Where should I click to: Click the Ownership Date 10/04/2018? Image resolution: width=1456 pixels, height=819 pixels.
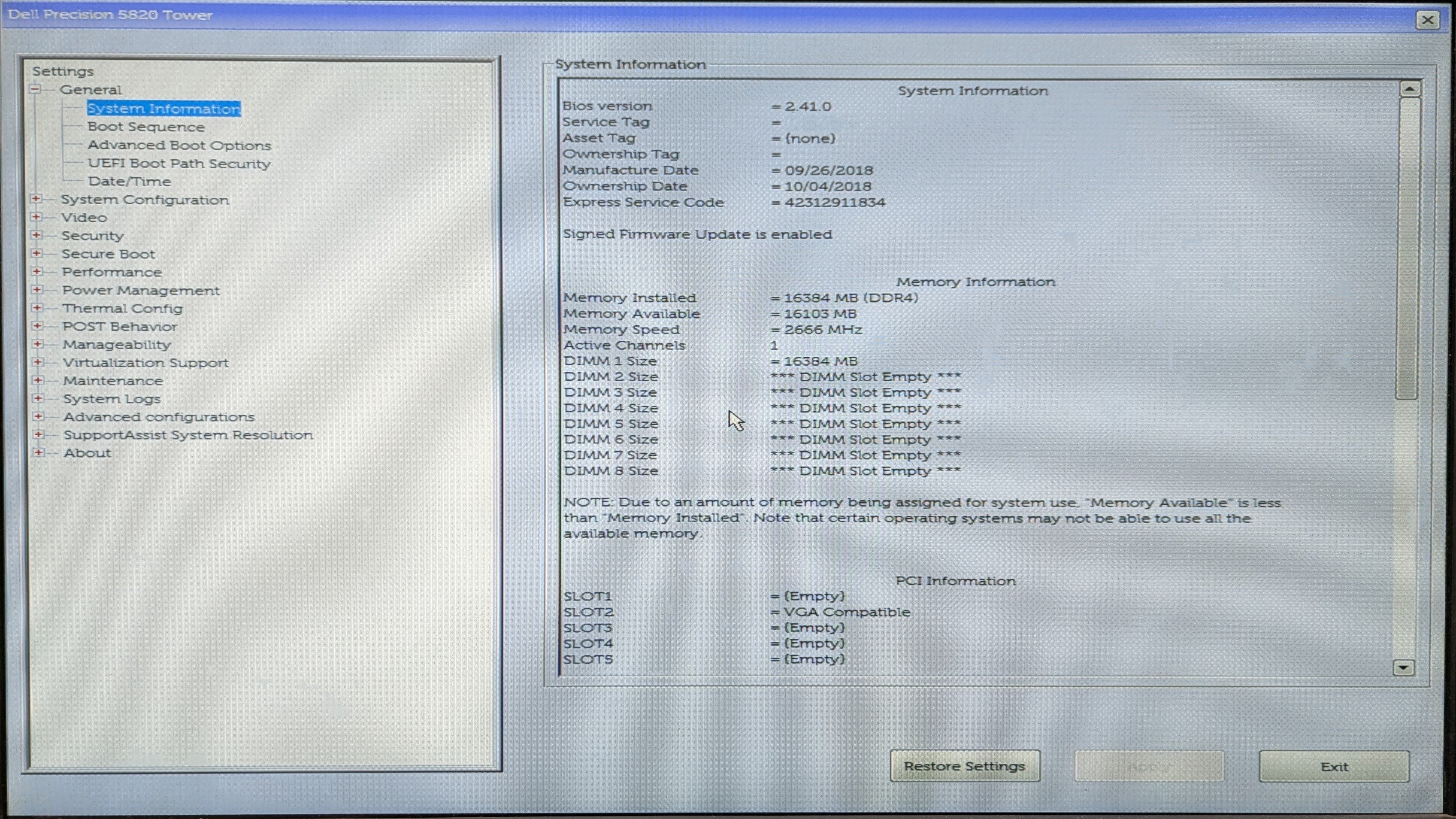coord(827,186)
